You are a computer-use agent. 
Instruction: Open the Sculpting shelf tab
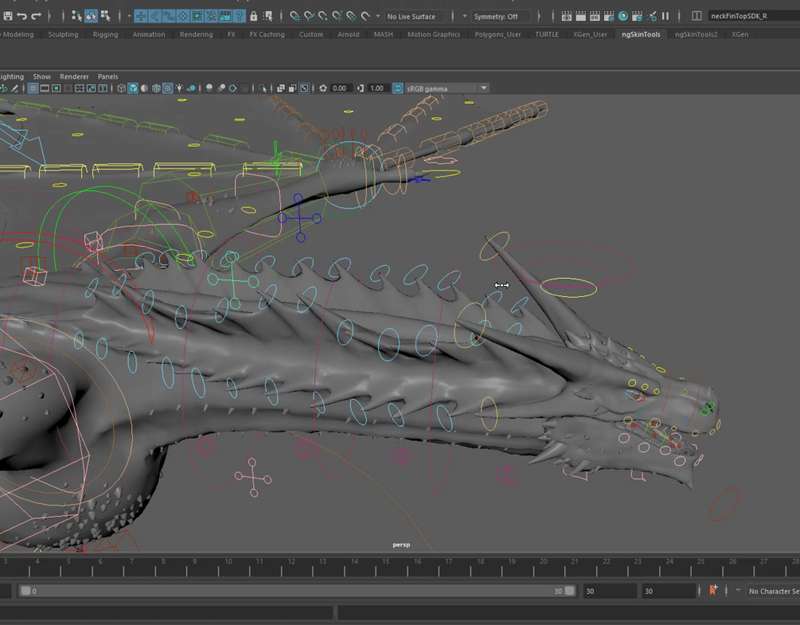coord(63,35)
